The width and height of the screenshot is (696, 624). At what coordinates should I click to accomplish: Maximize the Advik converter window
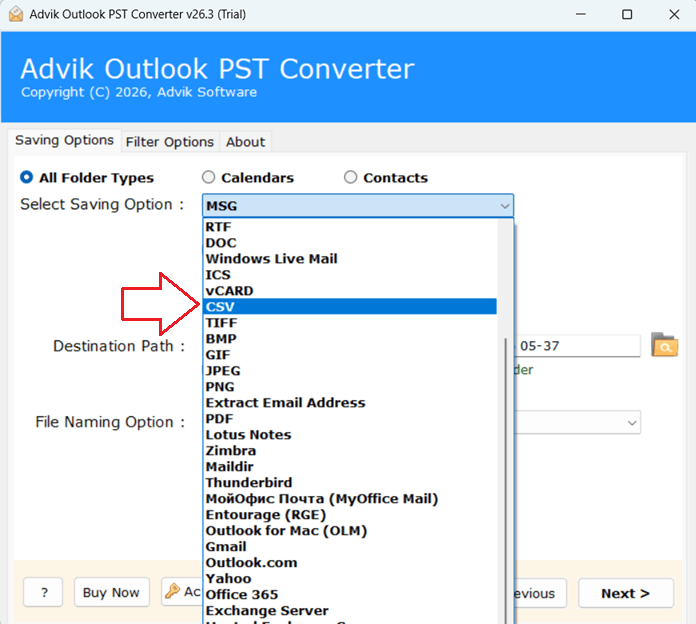627,14
